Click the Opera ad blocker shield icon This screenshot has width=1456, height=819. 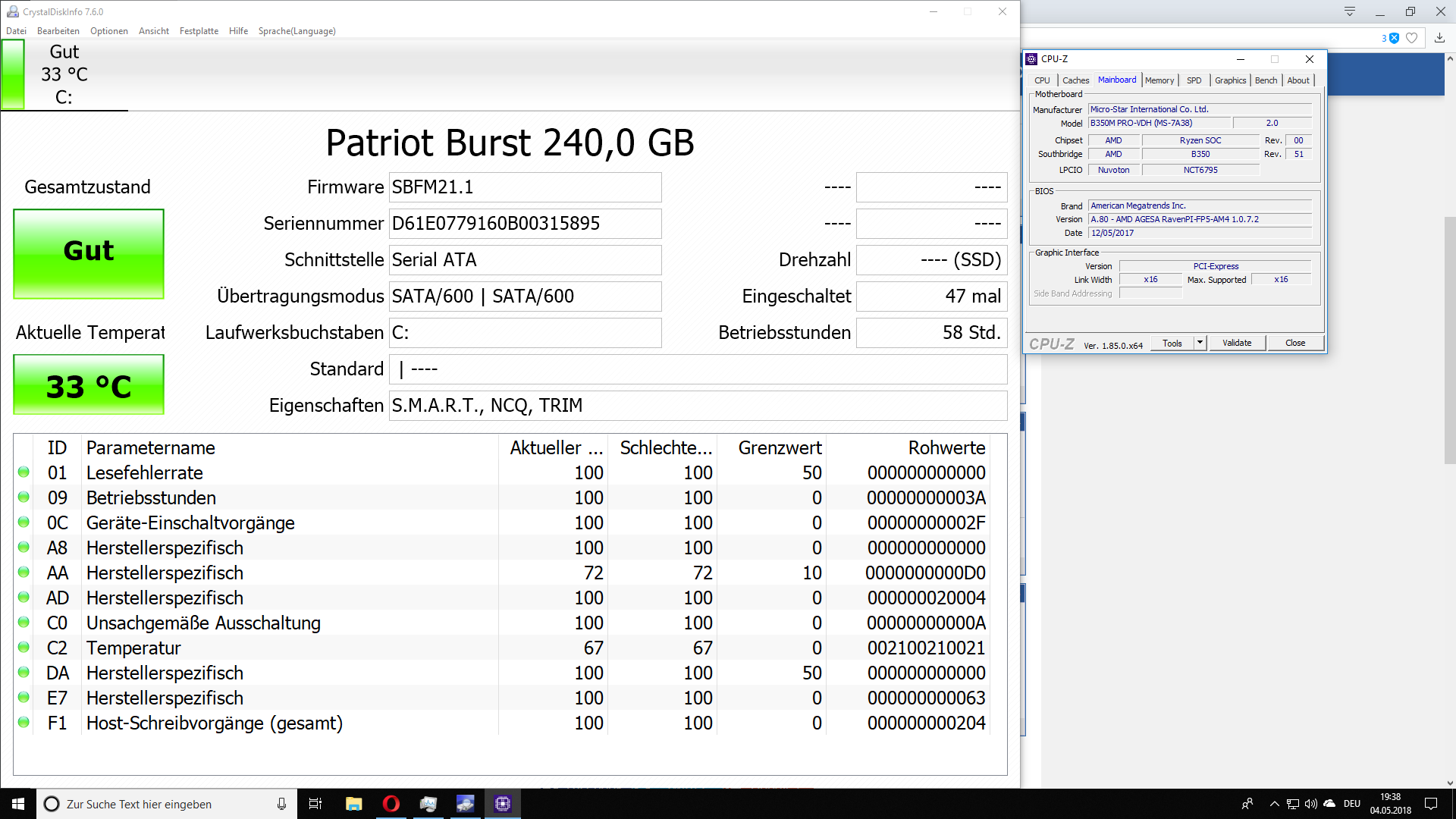(x=1394, y=38)
